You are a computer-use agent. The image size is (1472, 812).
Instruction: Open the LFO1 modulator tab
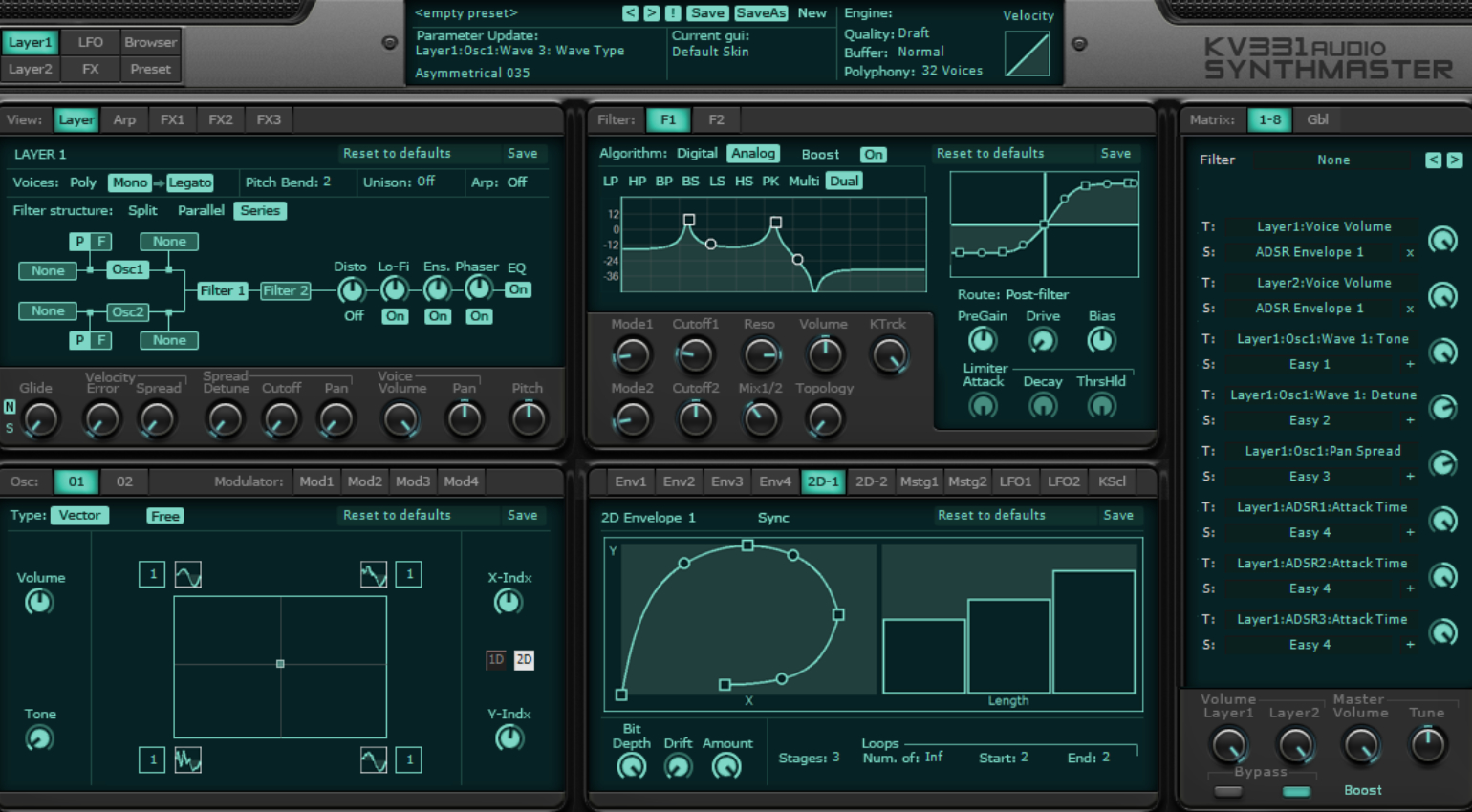1015,481
